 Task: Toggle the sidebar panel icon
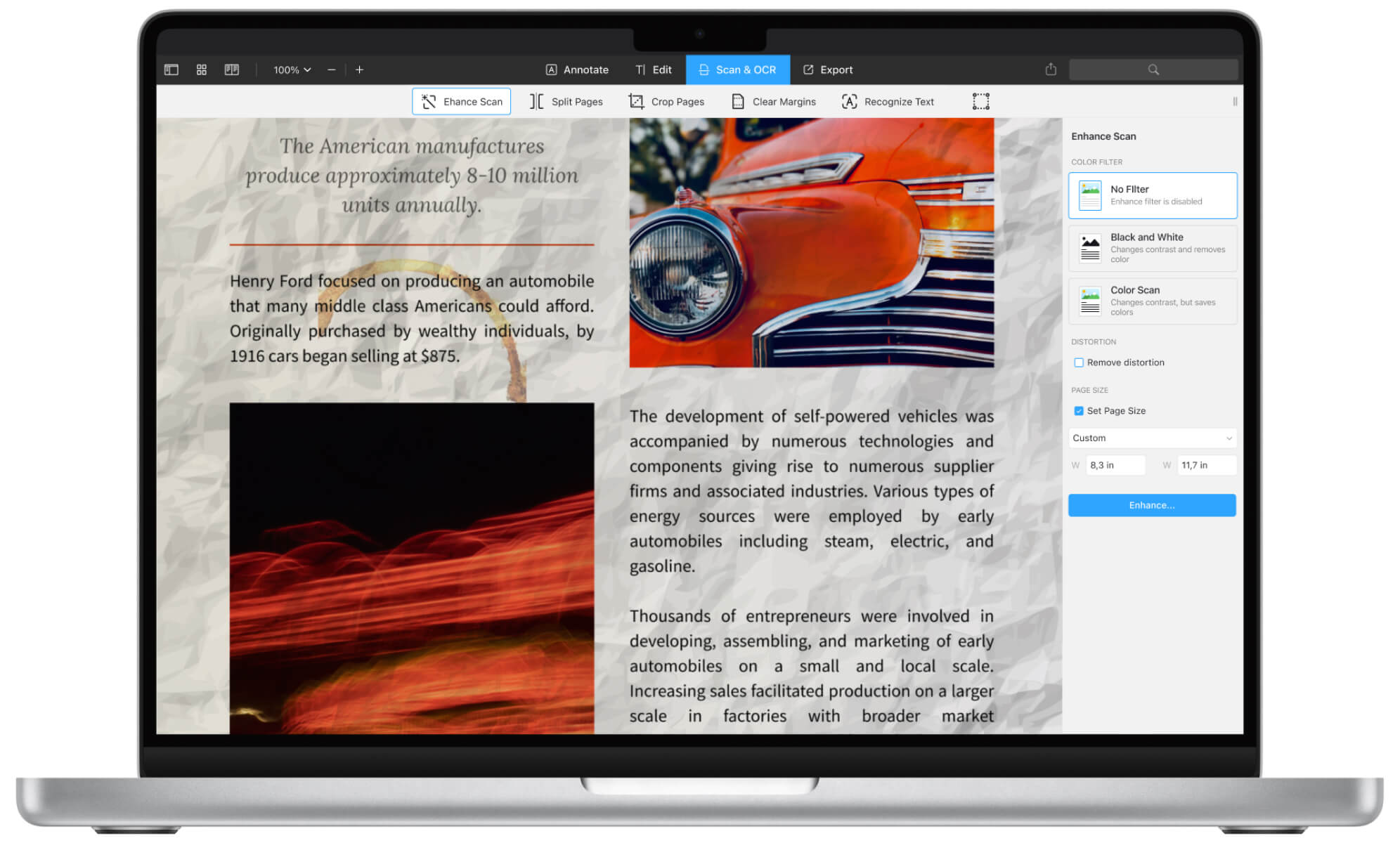pos(171,70)
